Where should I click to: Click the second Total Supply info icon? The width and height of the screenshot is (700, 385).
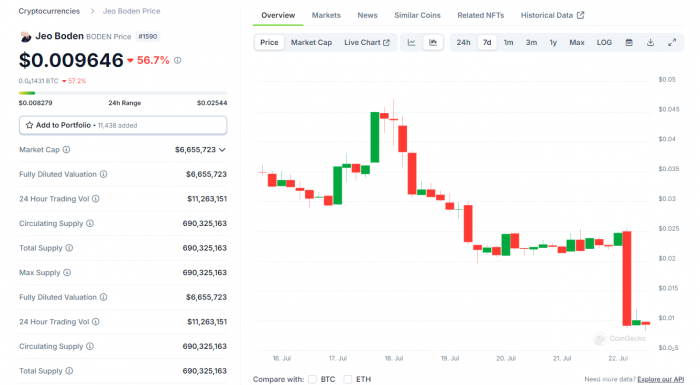coord(69,371)
